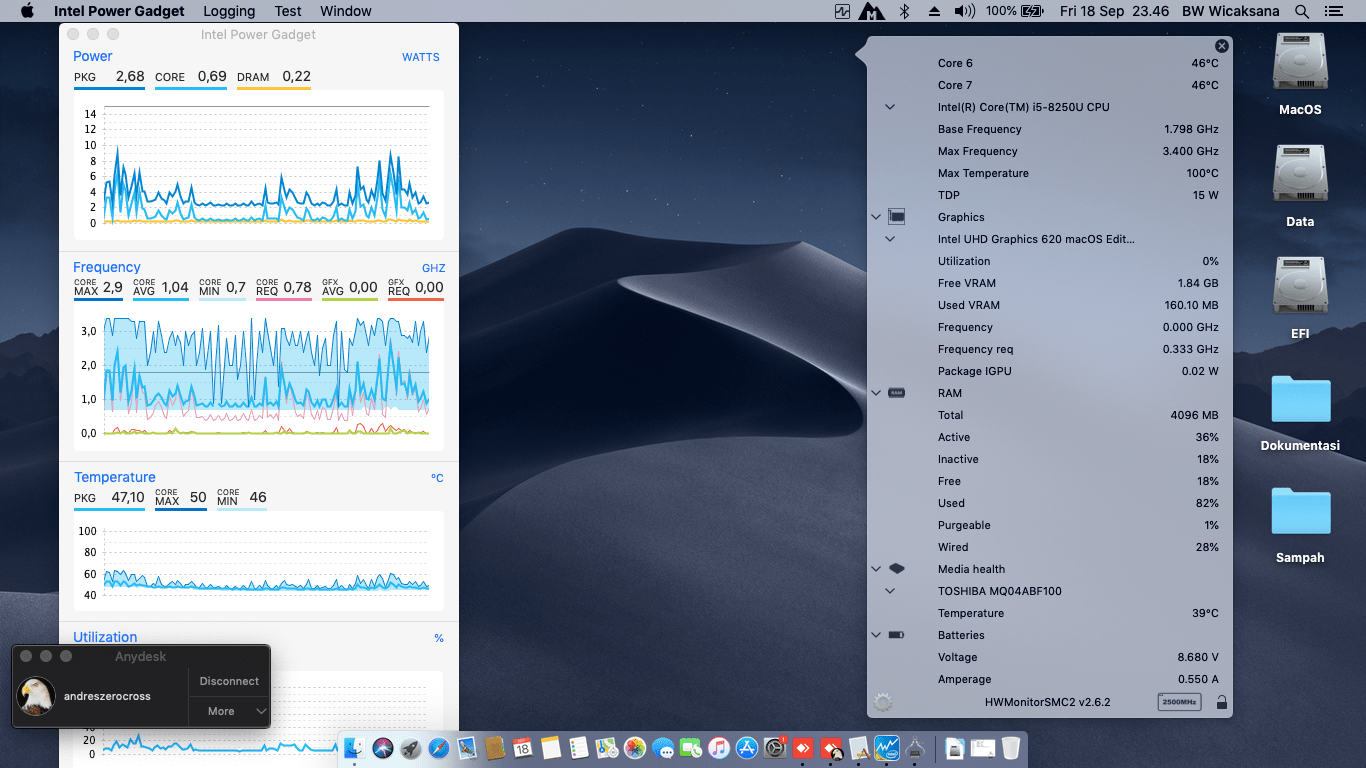Click the Media health drive icon
The height and width of the screenshot is (768, 1366).
point(897,569)
